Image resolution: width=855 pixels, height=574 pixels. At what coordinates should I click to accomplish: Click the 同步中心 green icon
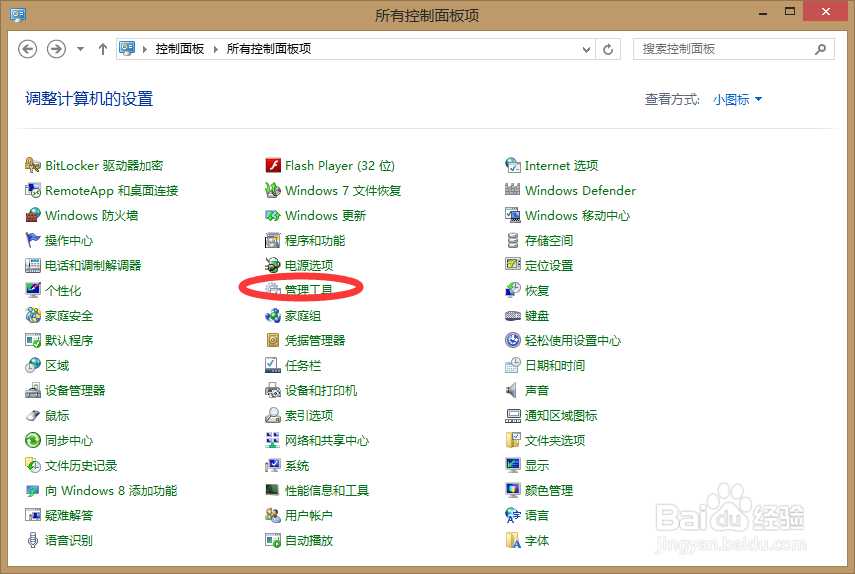click(x=33, y=440)
